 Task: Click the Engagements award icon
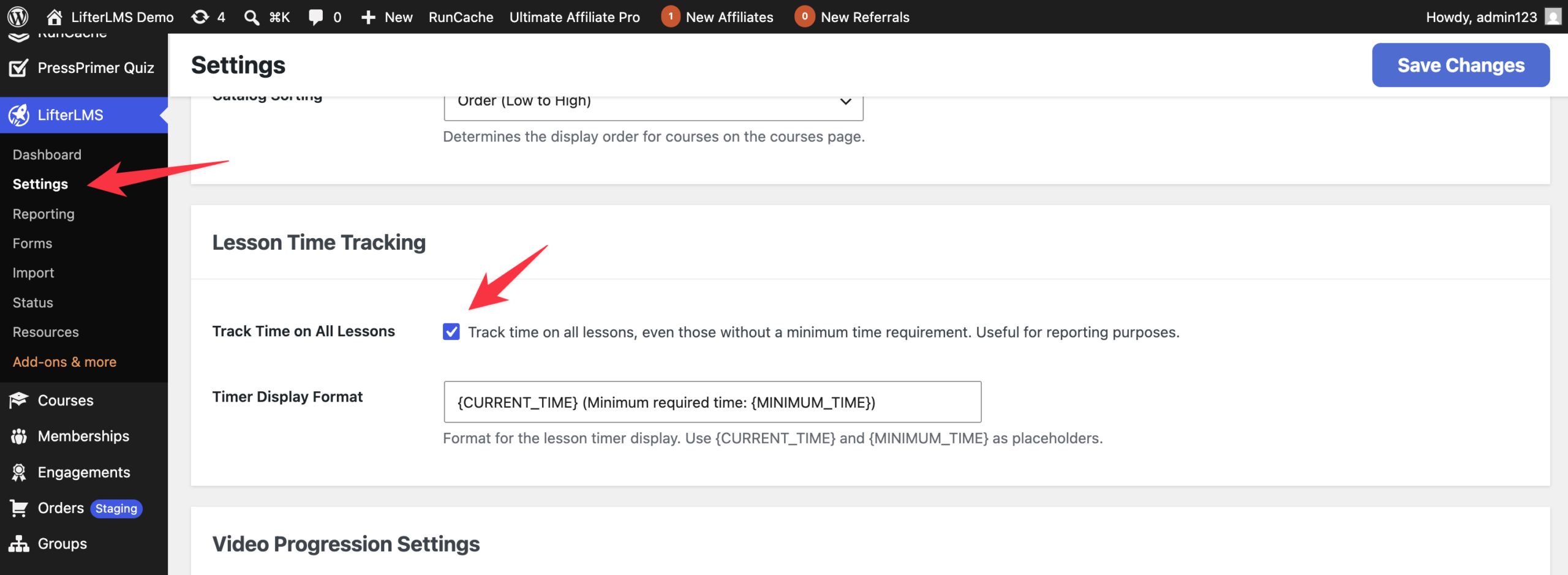coord(18,472)
